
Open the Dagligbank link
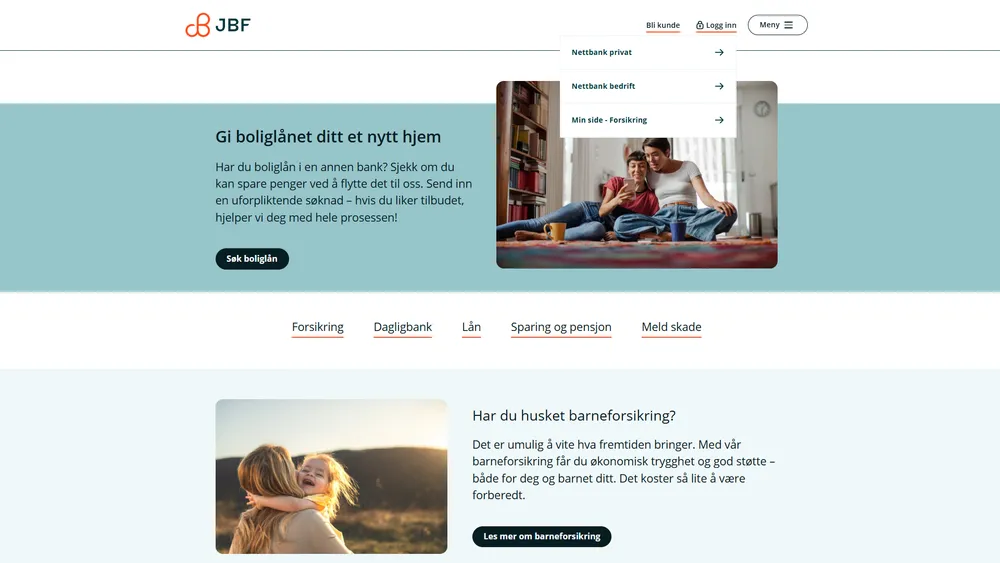coord(402,328)
